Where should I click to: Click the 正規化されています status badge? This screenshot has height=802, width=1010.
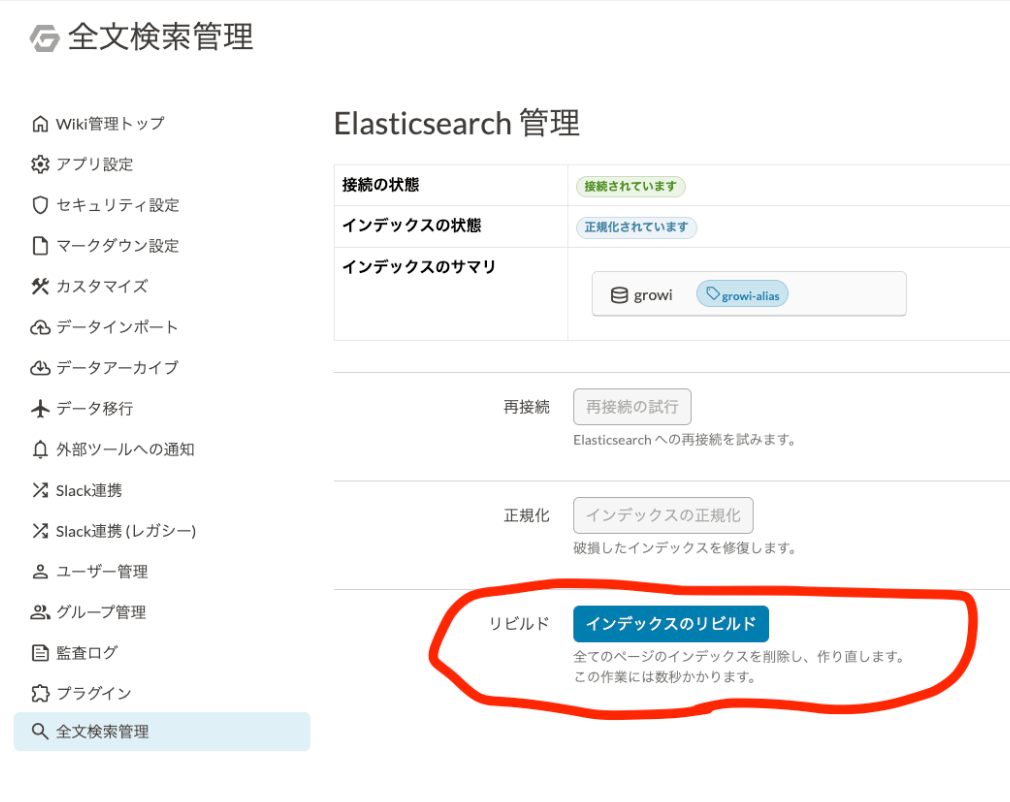pos(636,227)
